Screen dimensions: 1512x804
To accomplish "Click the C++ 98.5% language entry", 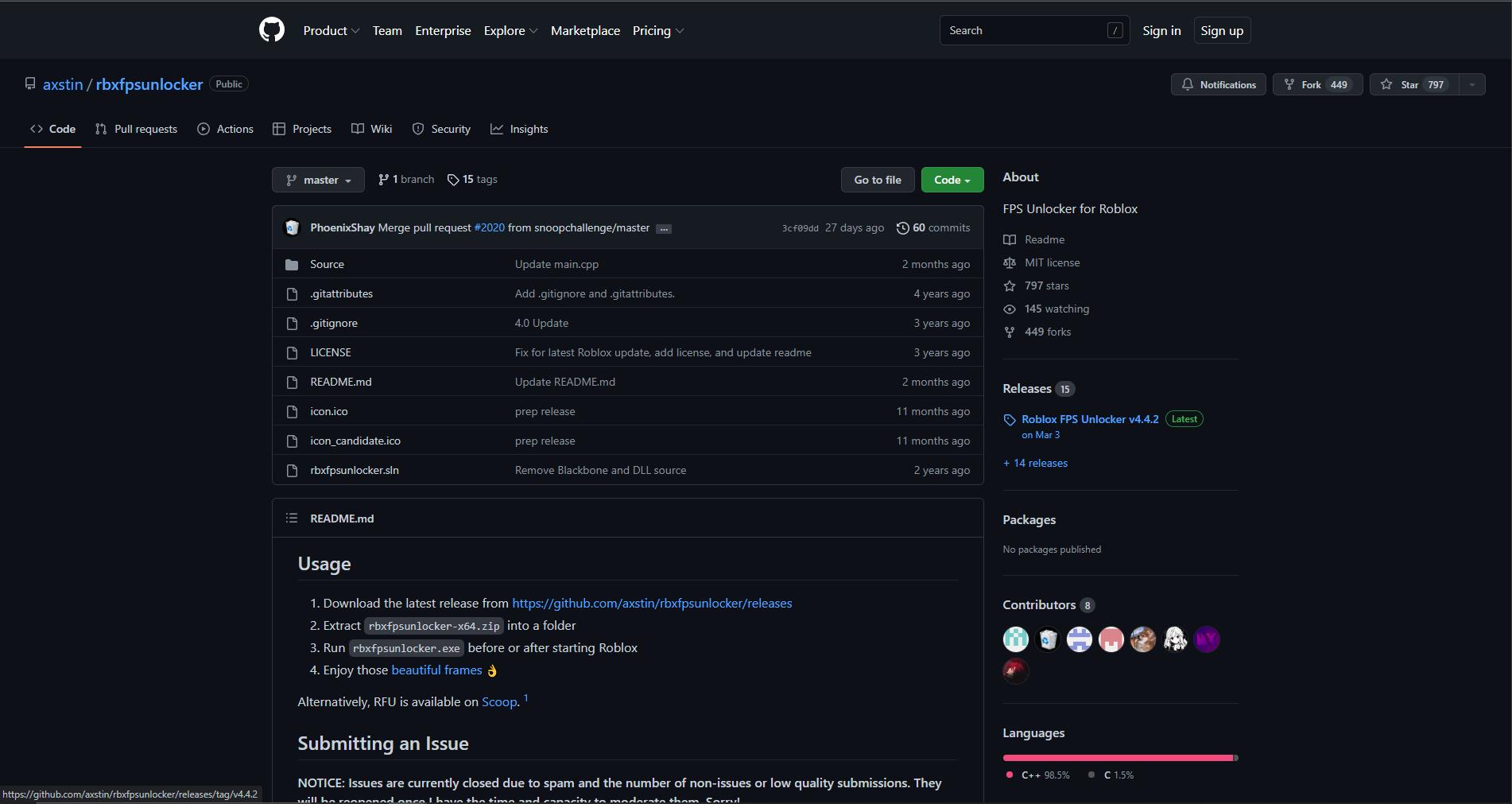I will click(1037, 775).
